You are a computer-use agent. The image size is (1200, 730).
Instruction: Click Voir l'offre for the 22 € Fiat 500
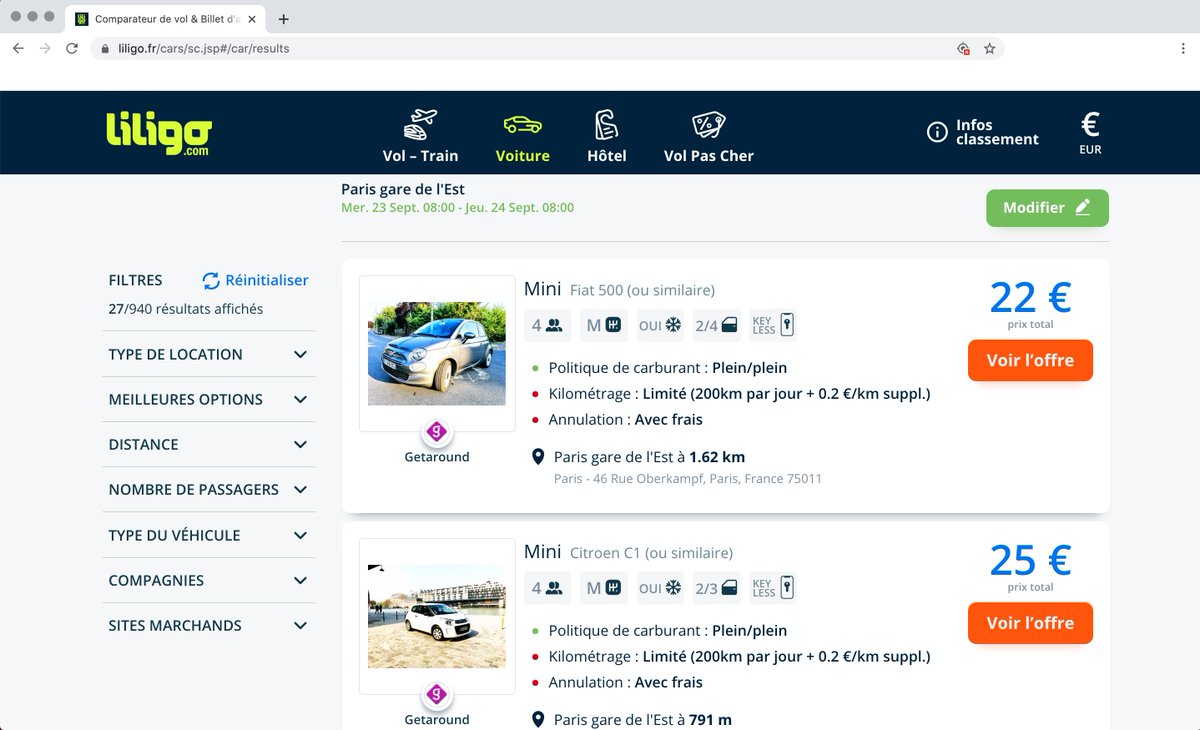point(1030,360)
